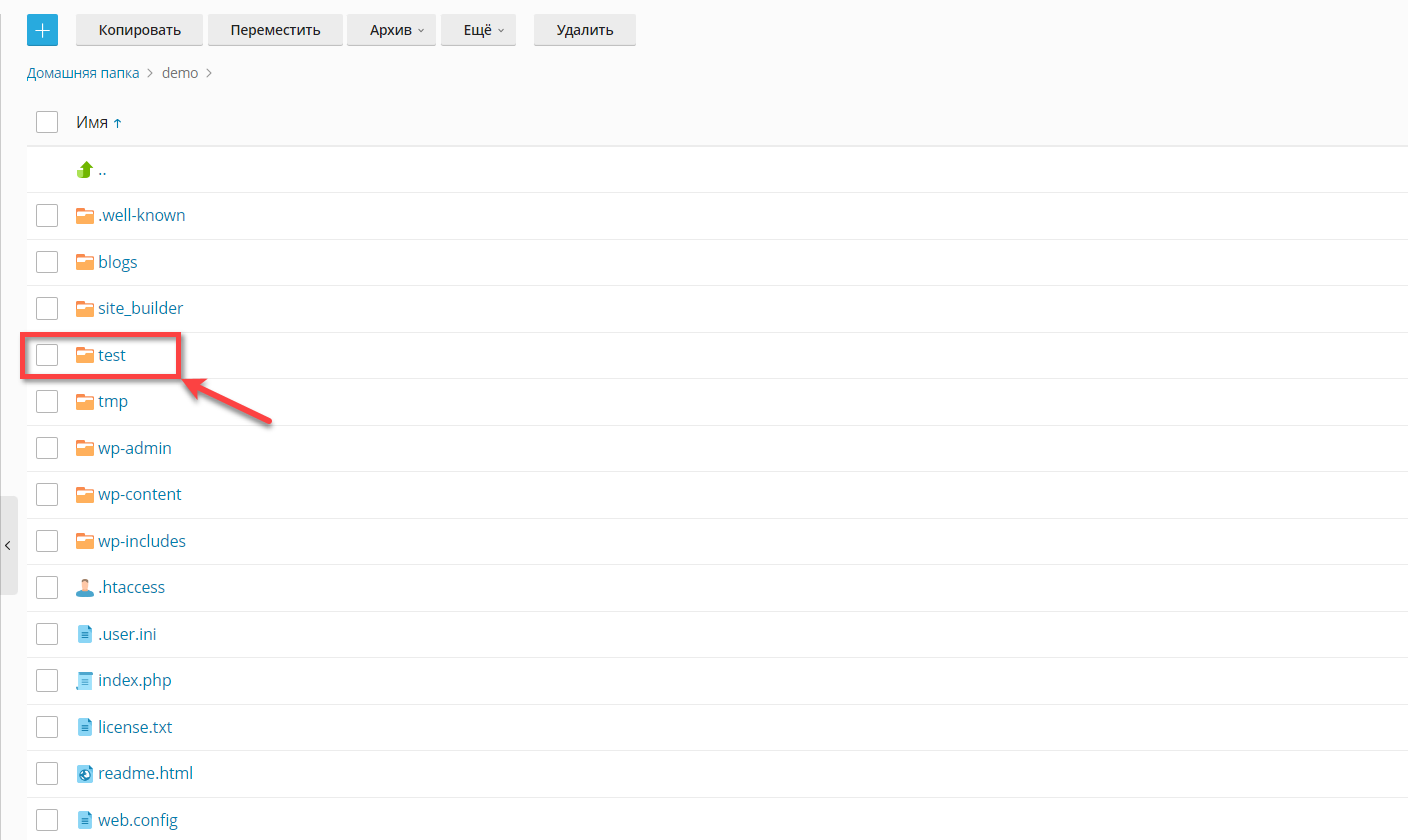This screenshot has height=840, width=1408.
Task: Tick the checkbox next to test folder
Action: [x=47, y=355]
